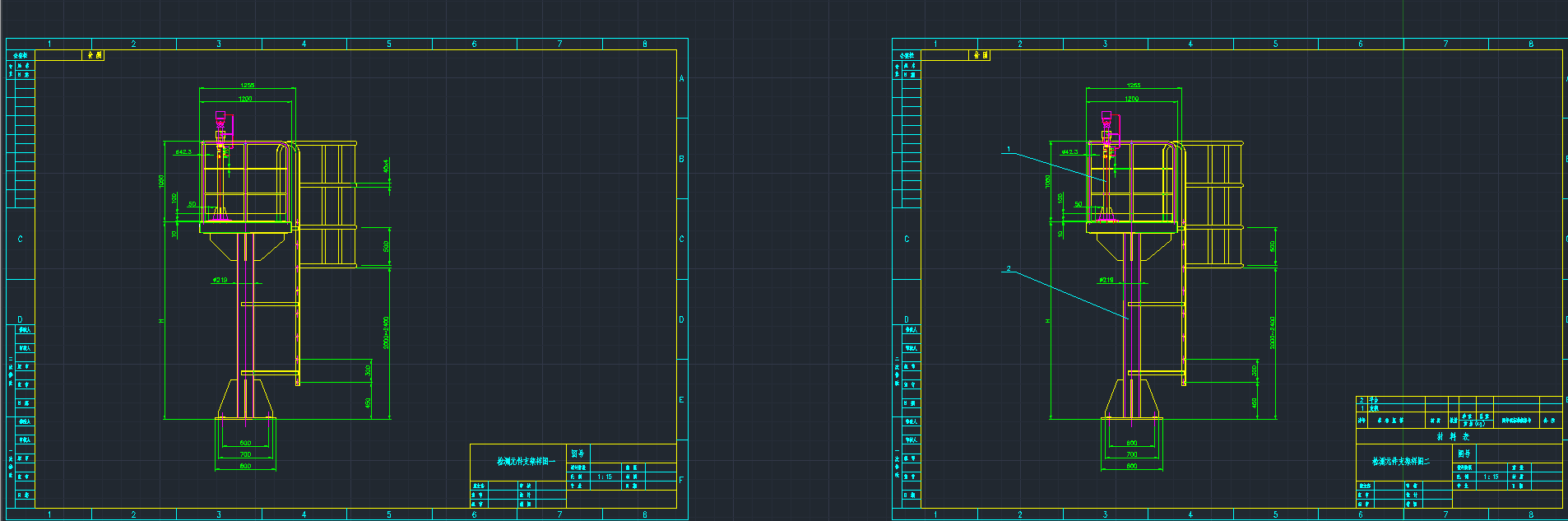Select the 800 base width dimension in the left drawing
The image size is (1568, 521).
coord(245,467)
